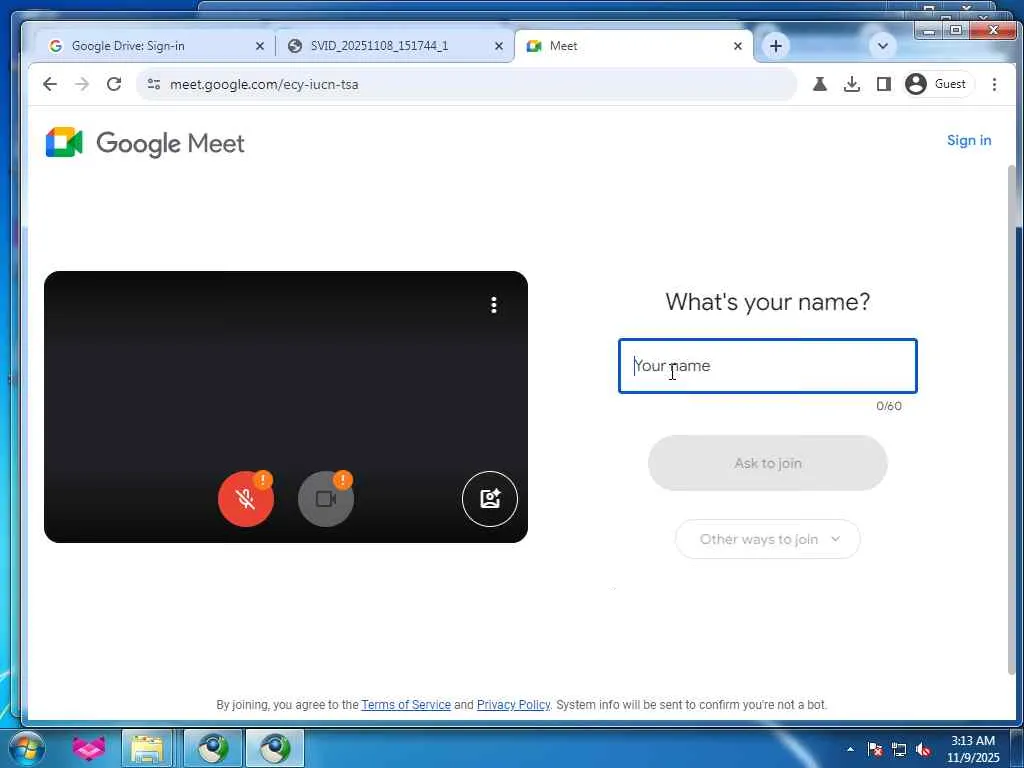Show hidden system tray icons

coord(850,749)
